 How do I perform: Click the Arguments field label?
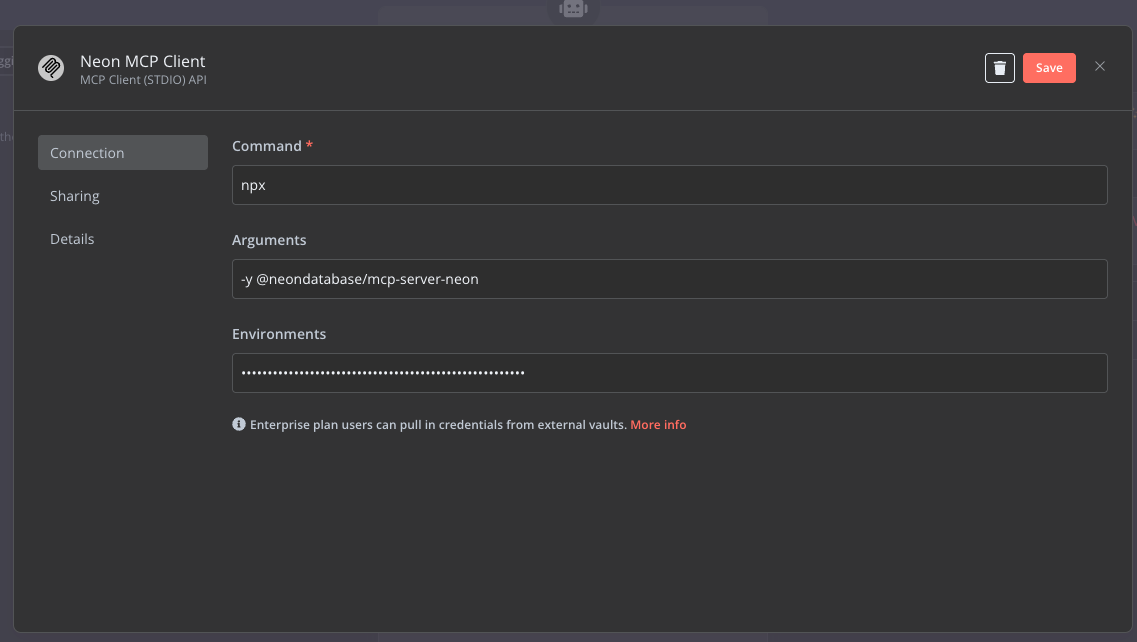click(269, 240)
